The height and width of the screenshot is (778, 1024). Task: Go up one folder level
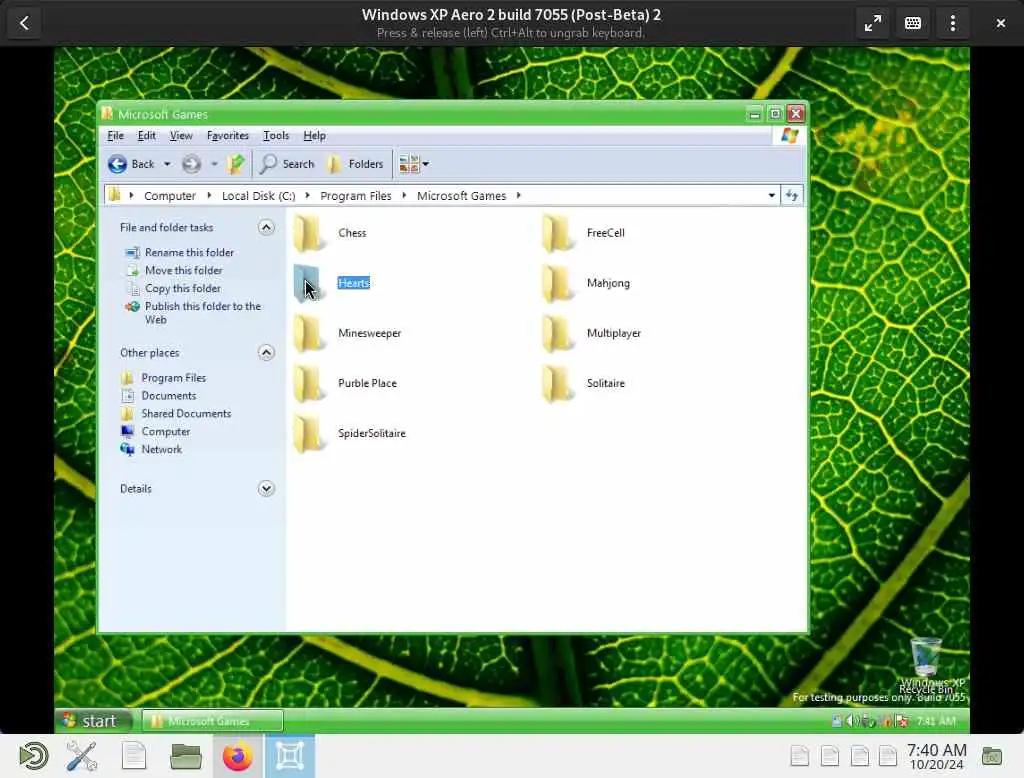pyautogui.click(x=236, y=164)
